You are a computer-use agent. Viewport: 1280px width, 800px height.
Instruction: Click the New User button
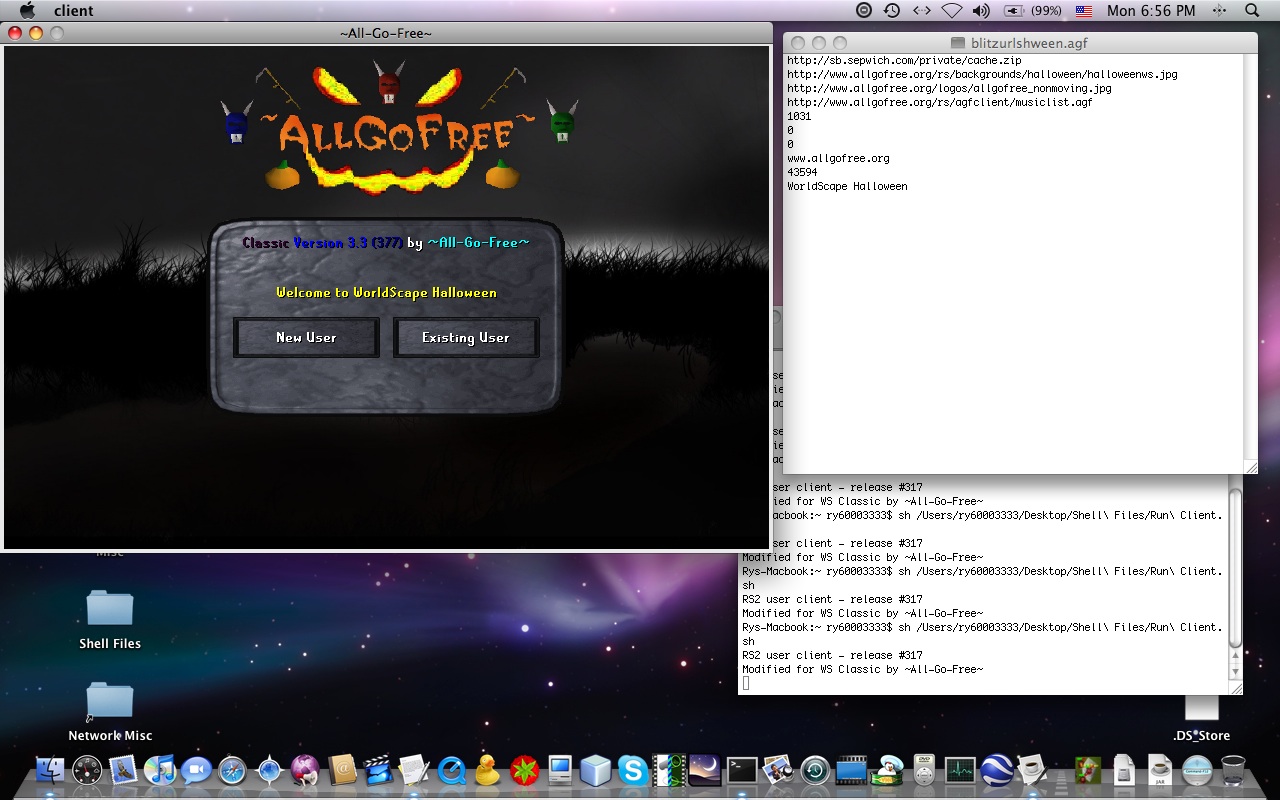click(306, 338)
